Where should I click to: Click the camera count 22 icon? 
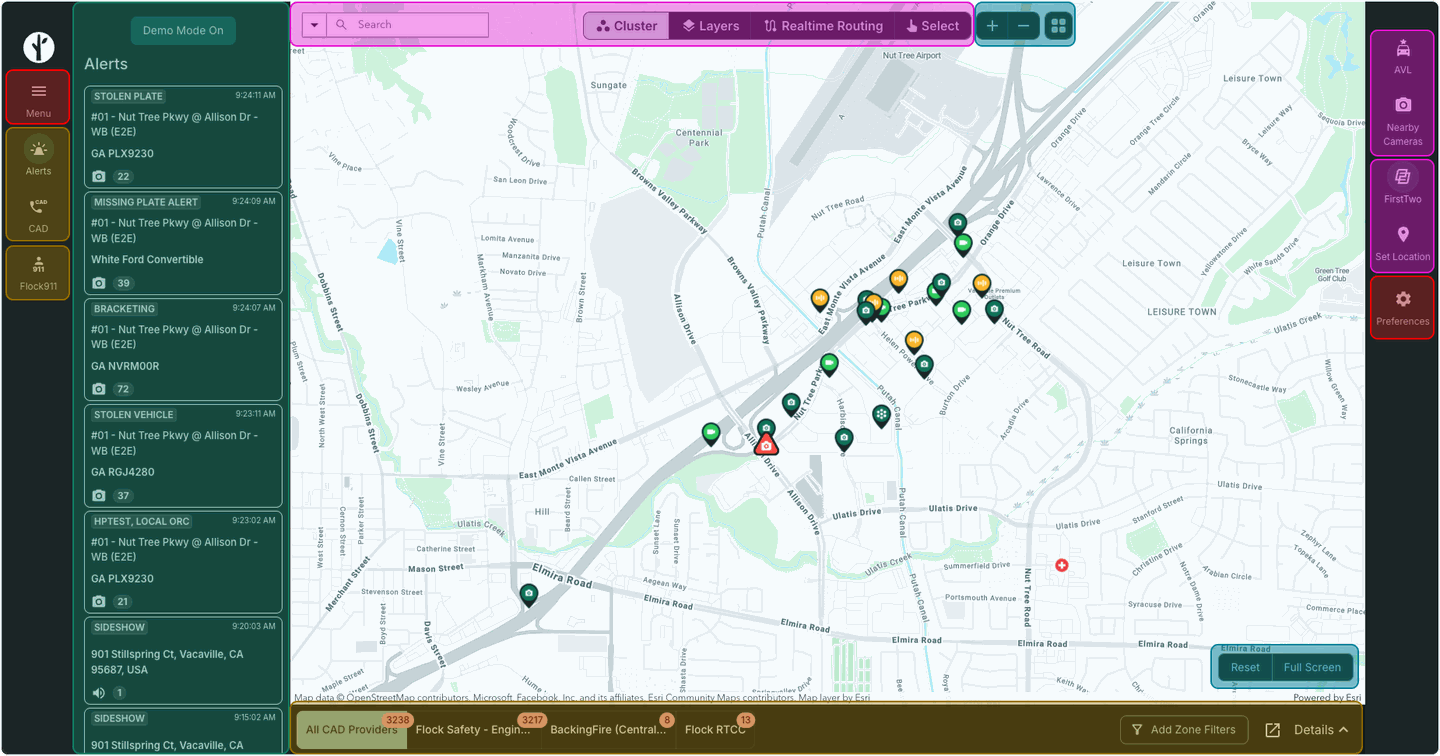click(x=99, y=177)
